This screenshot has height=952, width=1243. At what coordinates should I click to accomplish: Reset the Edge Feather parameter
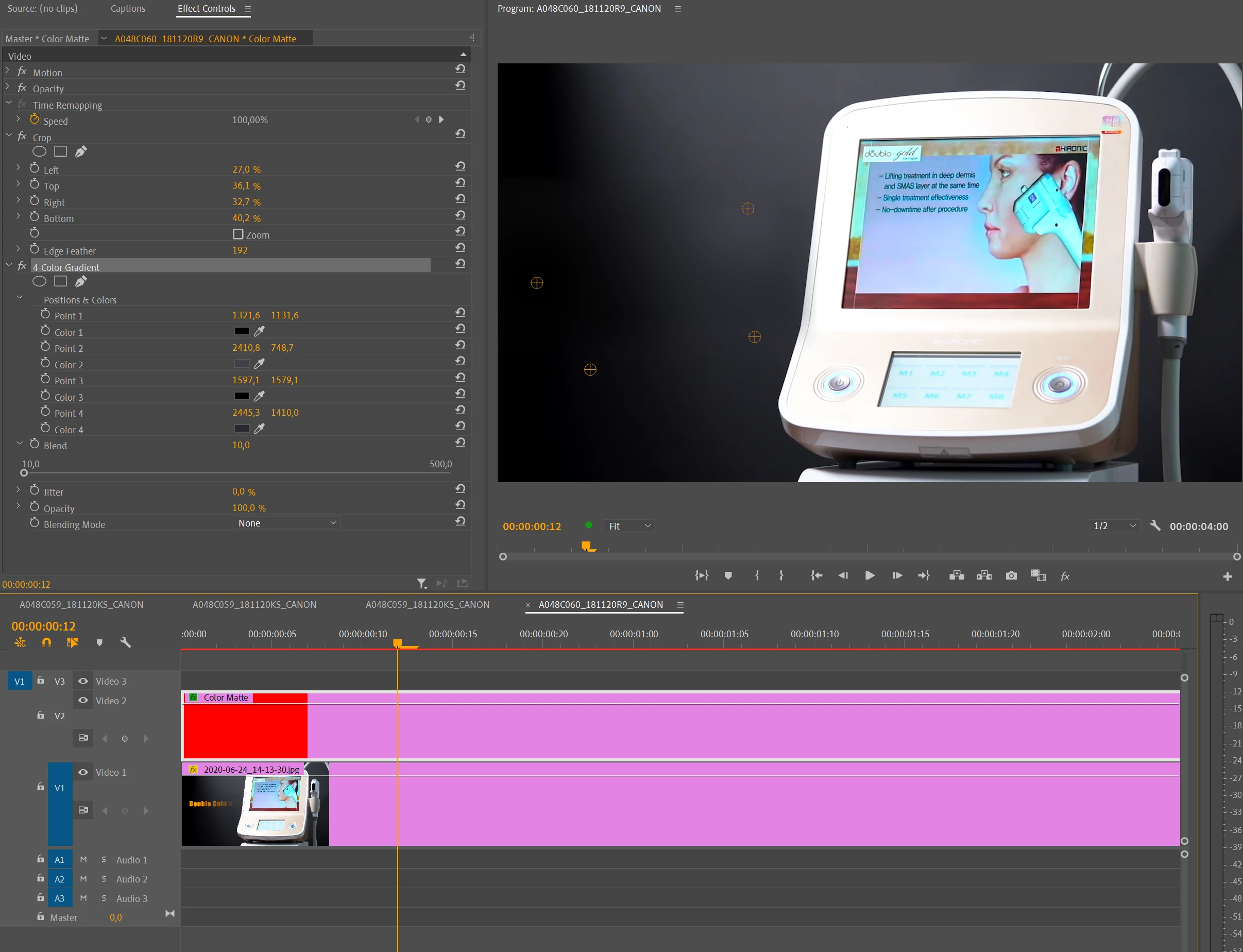tap(460, 248)
